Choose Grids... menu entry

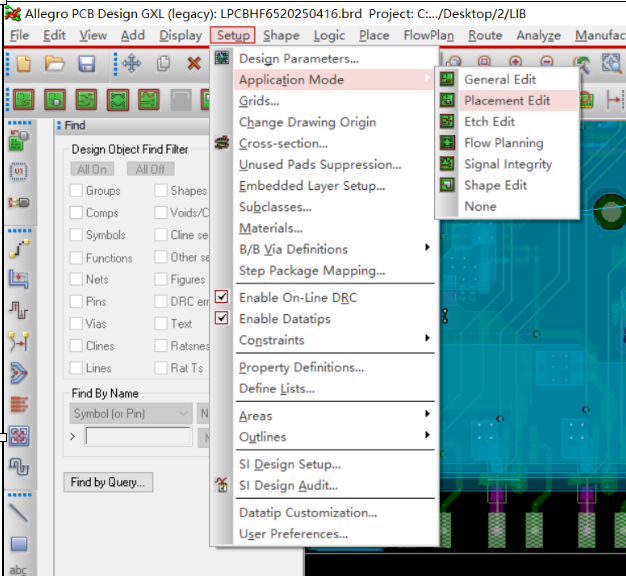pos(334,101)
